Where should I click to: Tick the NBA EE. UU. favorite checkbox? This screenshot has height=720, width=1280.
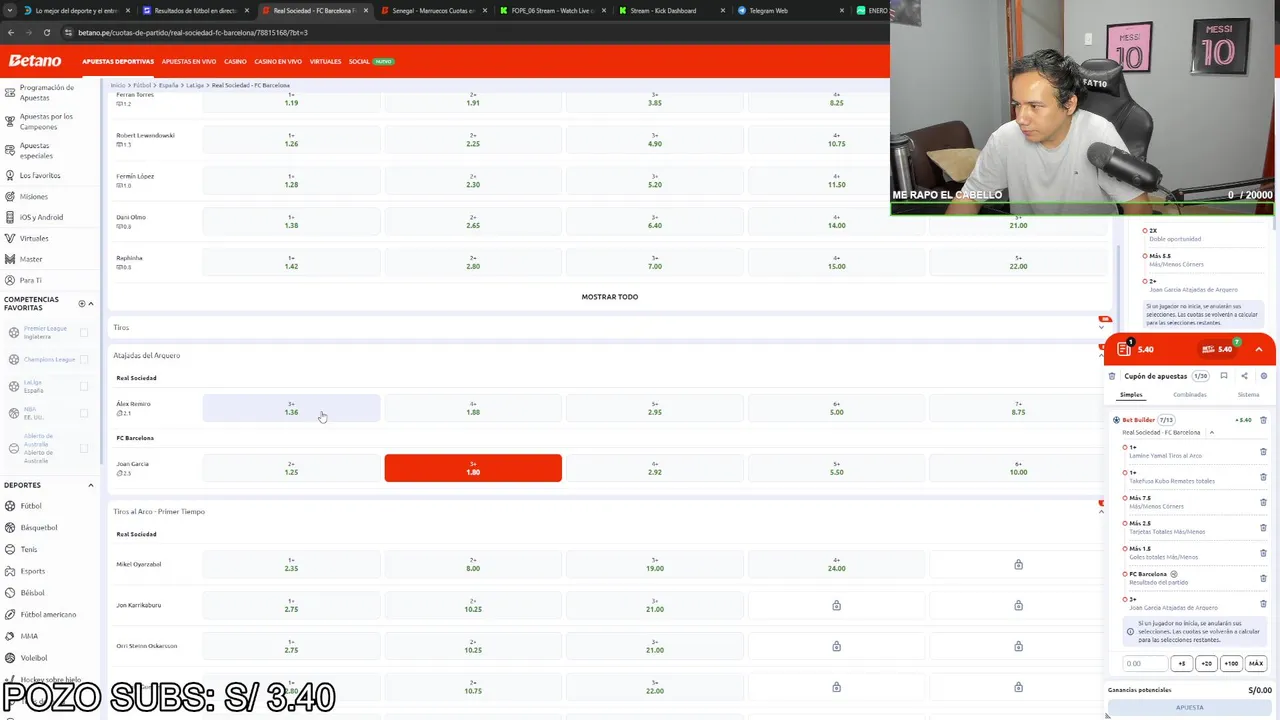[84, 413]
